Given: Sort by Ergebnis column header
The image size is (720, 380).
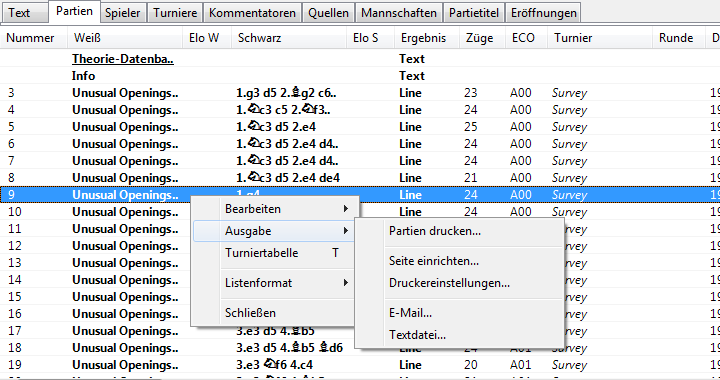Looking at the screenshot, I should 427,38.
